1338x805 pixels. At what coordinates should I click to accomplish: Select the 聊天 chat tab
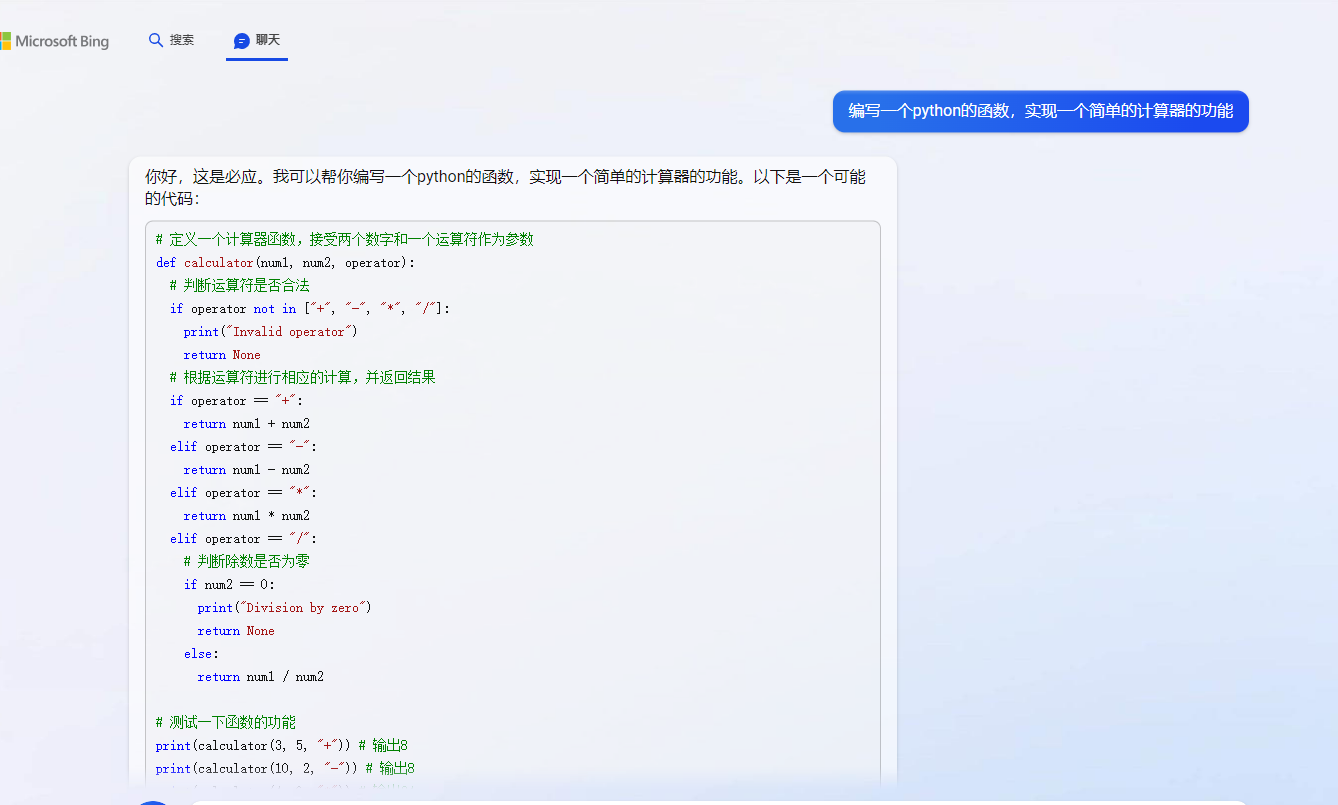tap(257, 40)
